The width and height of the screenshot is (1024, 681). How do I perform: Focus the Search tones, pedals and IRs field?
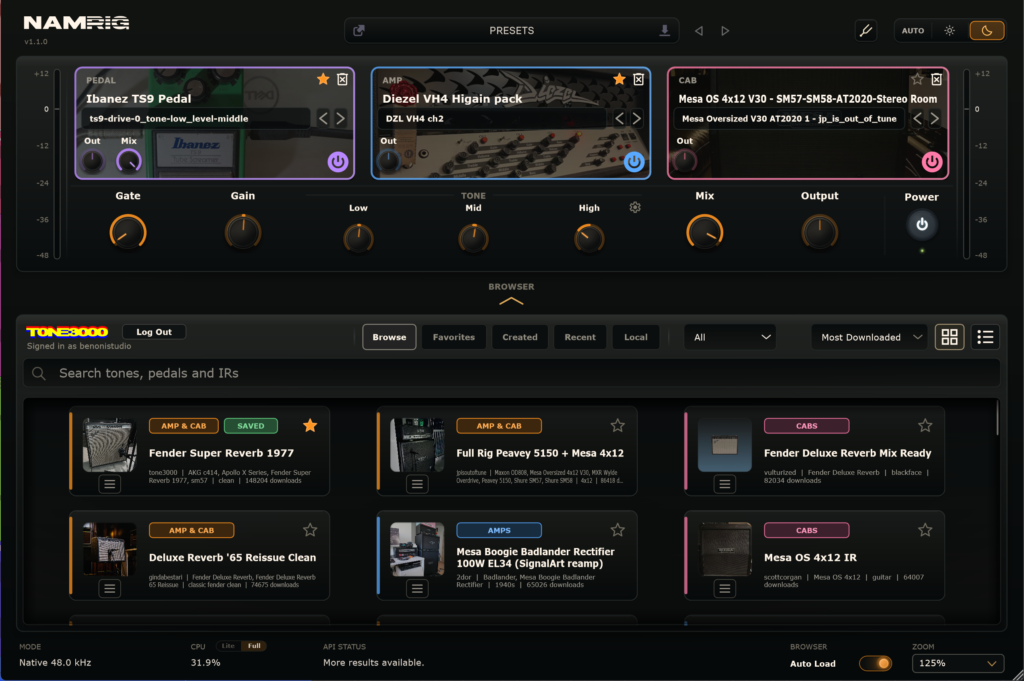coord(512,373)
